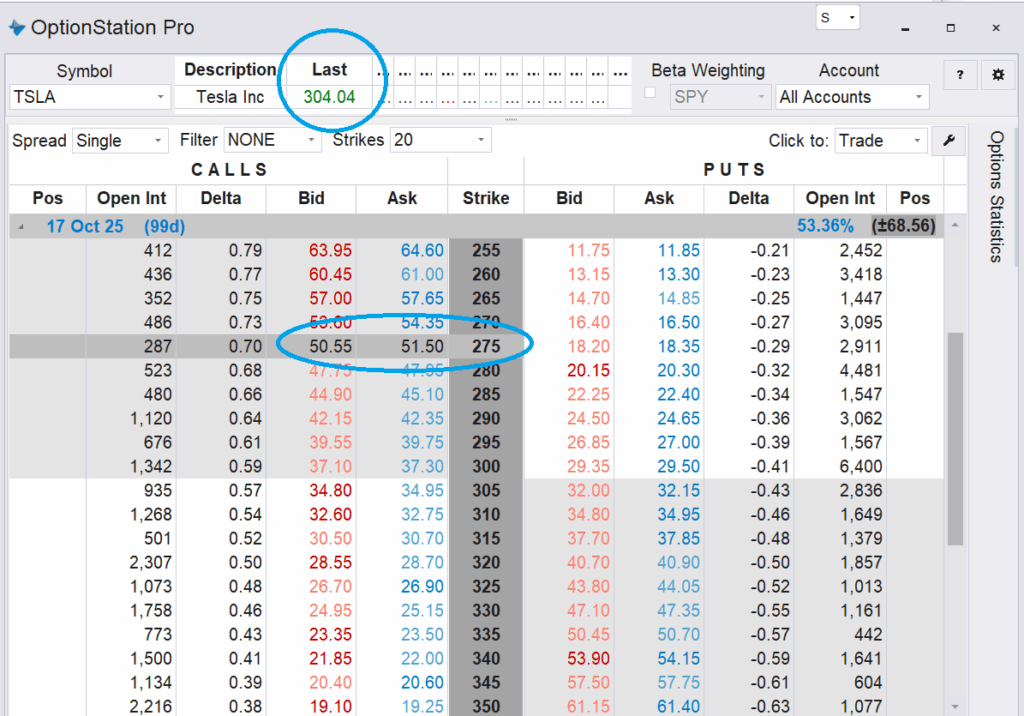Click put bid 11.75 at strike 255
Viewport: 1024px width, 716px height.
click(588, 250)
